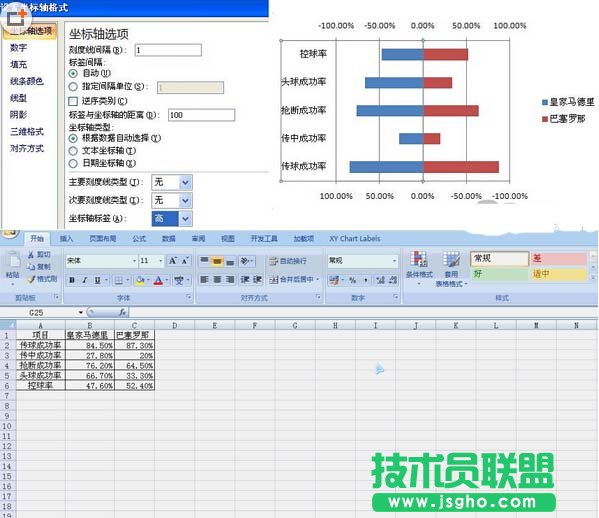Apply percent style format

coord(352,280)
